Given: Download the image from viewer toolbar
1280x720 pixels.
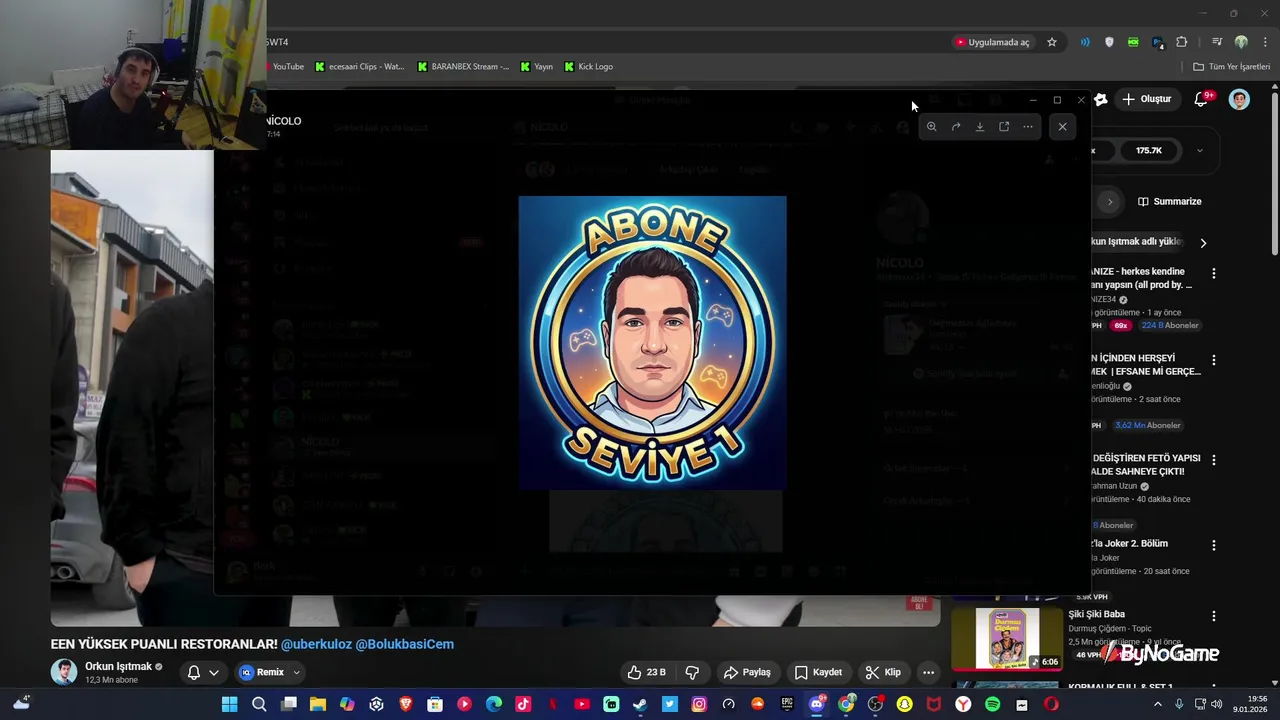Looking at the screenshot, I should tap(980, 127).
